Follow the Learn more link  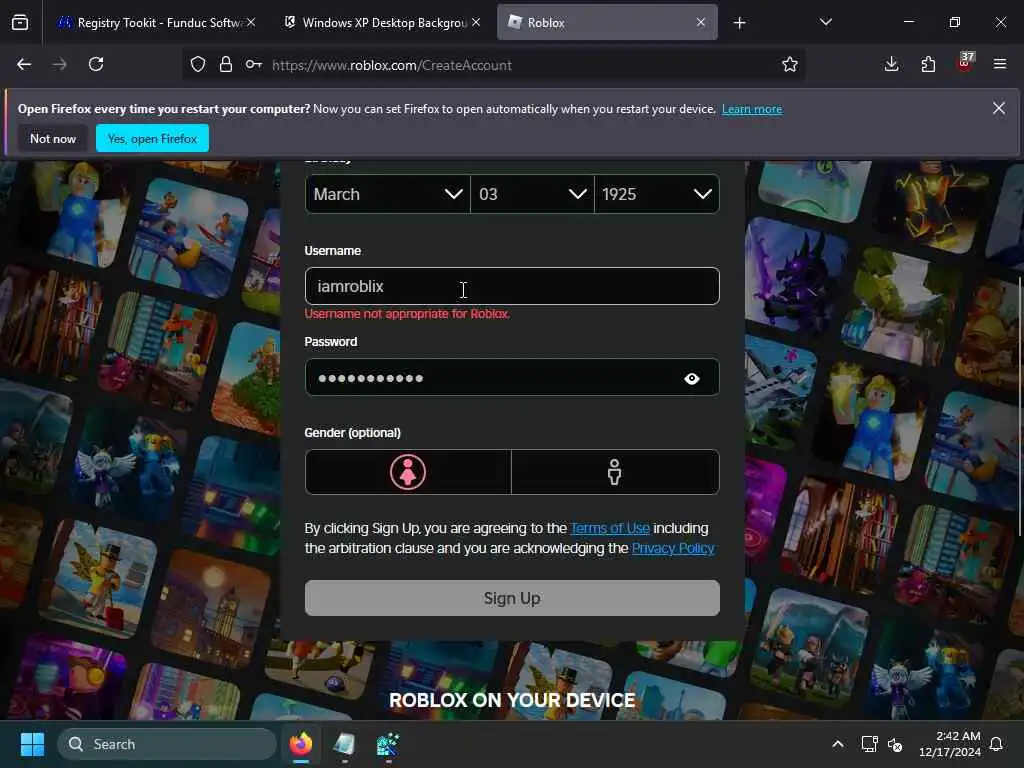[x=752, y=109]
